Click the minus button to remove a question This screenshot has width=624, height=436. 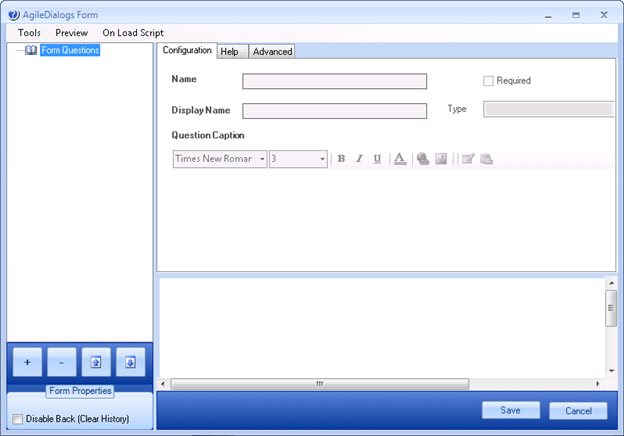62,361
